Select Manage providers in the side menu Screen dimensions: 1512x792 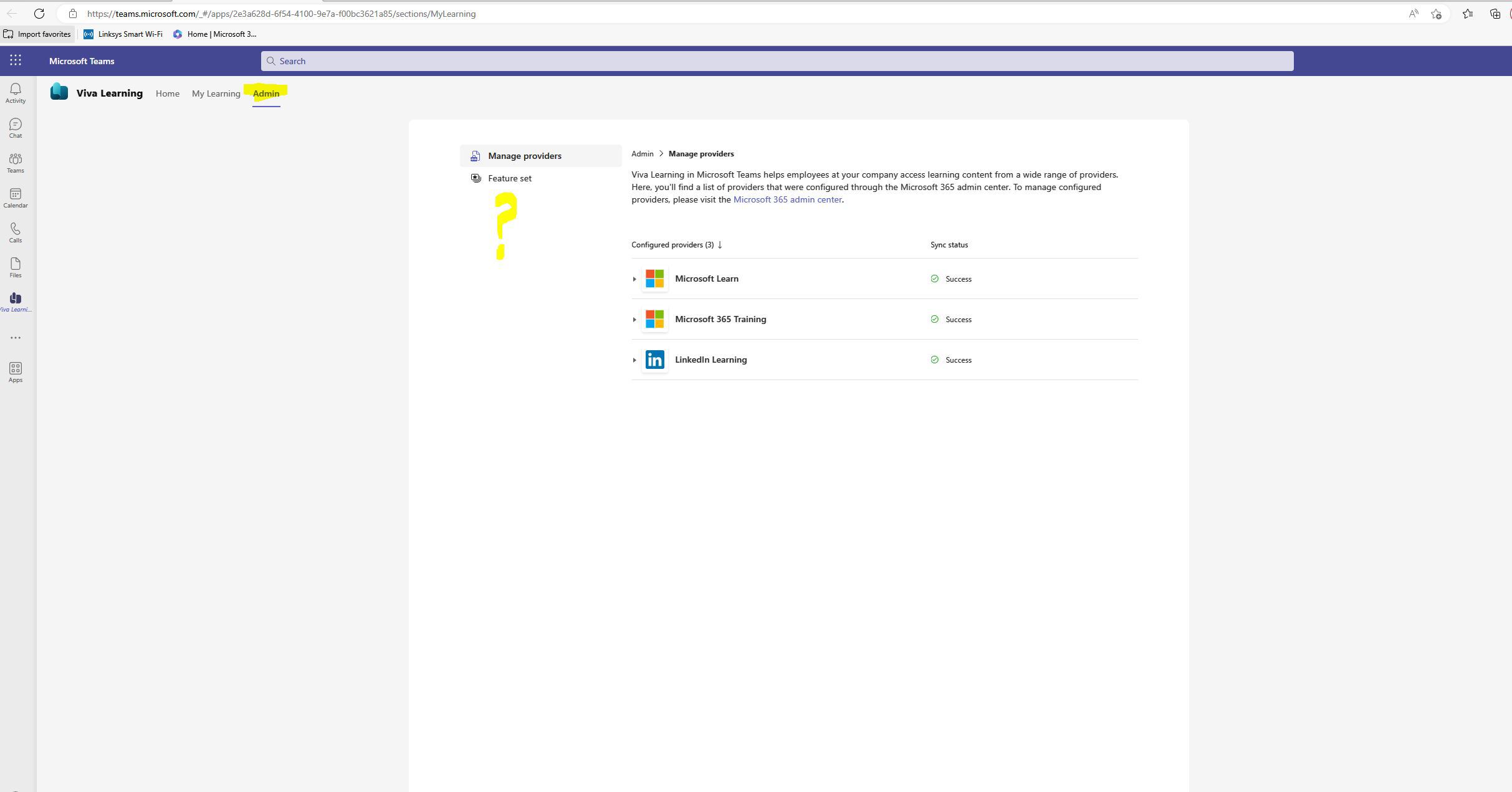pos(541,156)
